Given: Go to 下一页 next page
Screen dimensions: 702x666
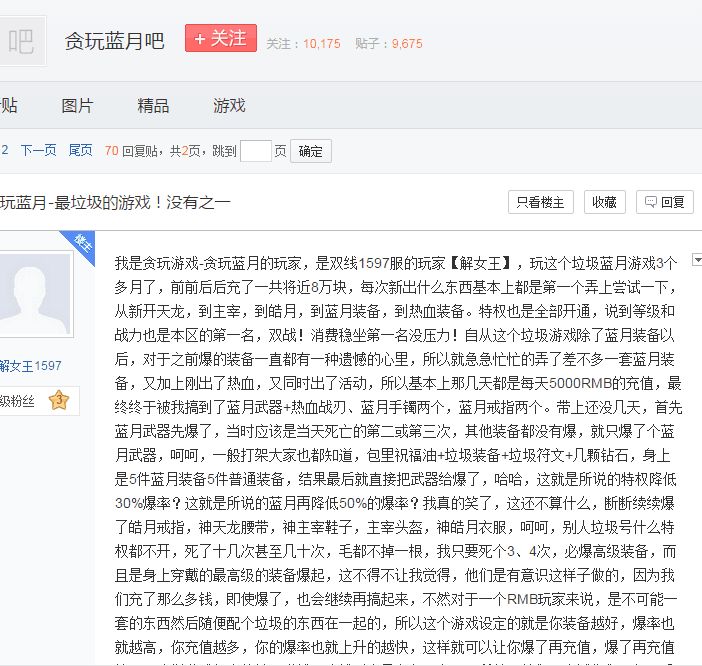Looking at the screenshot, I should (39, 150).
